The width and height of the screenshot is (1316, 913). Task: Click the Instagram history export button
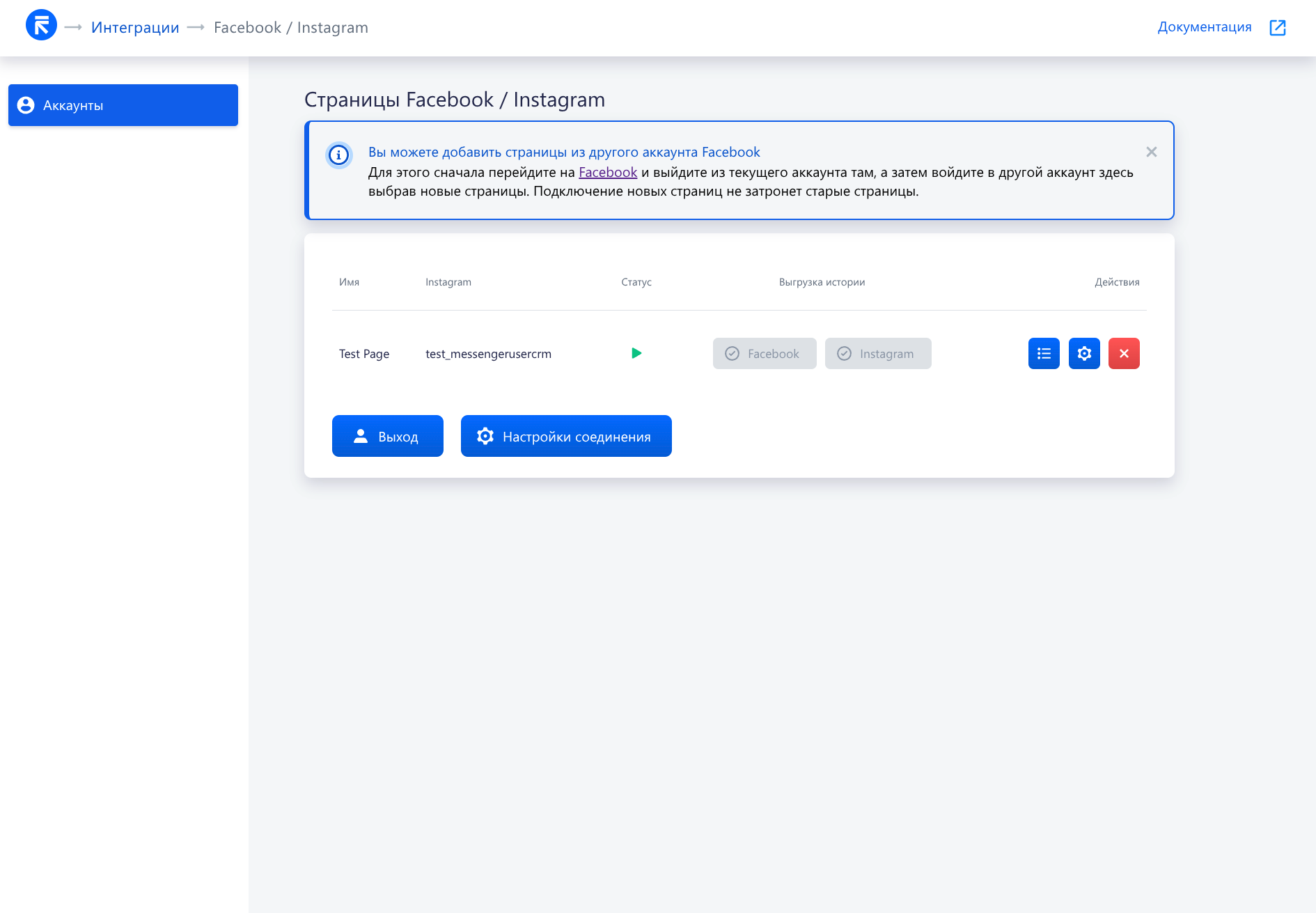877,354
